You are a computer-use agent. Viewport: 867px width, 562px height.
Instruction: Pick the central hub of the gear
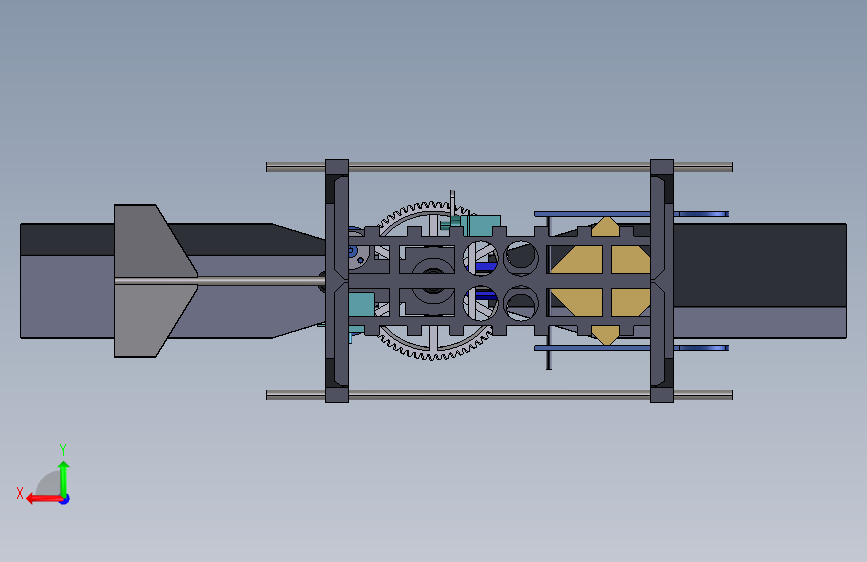(432, 280)
